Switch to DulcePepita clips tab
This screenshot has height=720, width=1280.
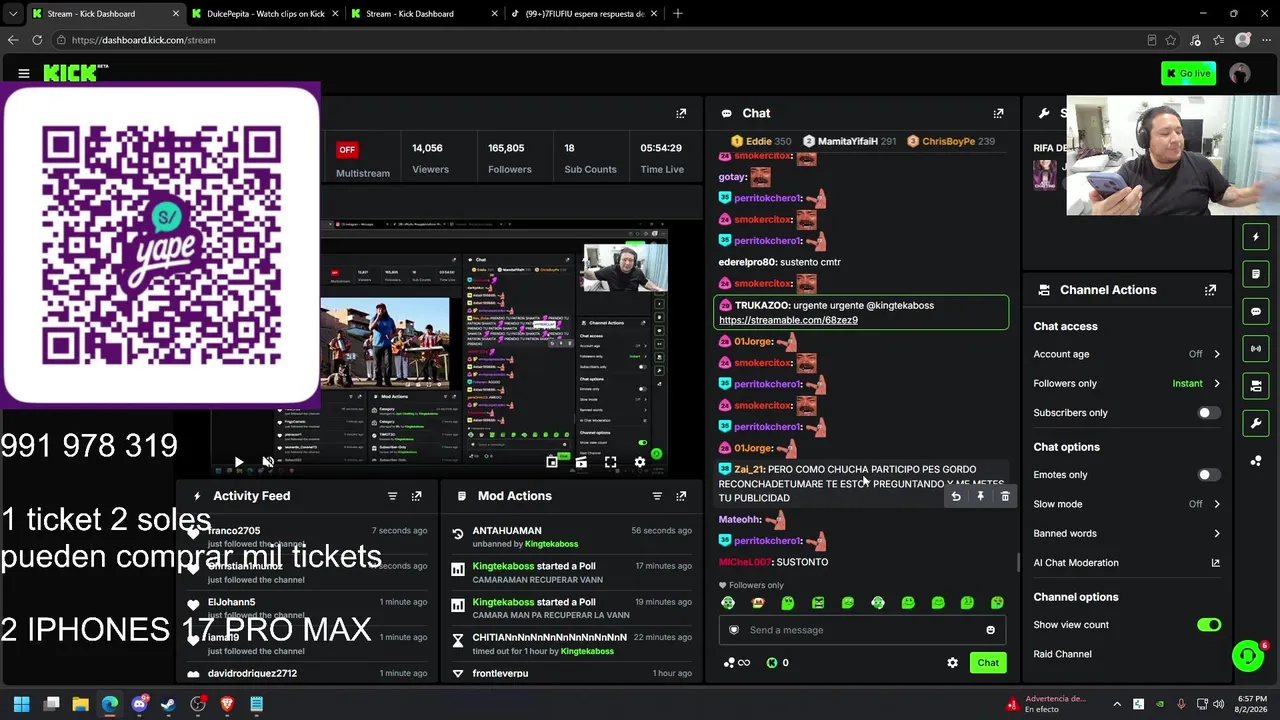tap(263, 14)
